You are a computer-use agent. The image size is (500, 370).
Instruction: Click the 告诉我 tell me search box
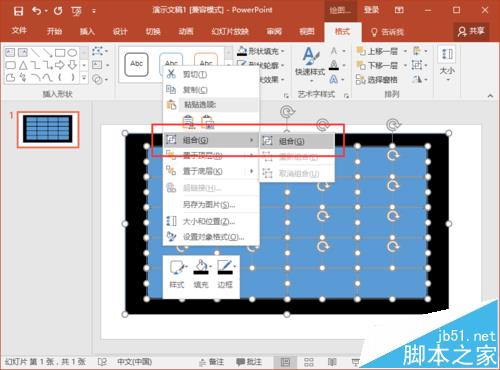(x=387, y=32)
